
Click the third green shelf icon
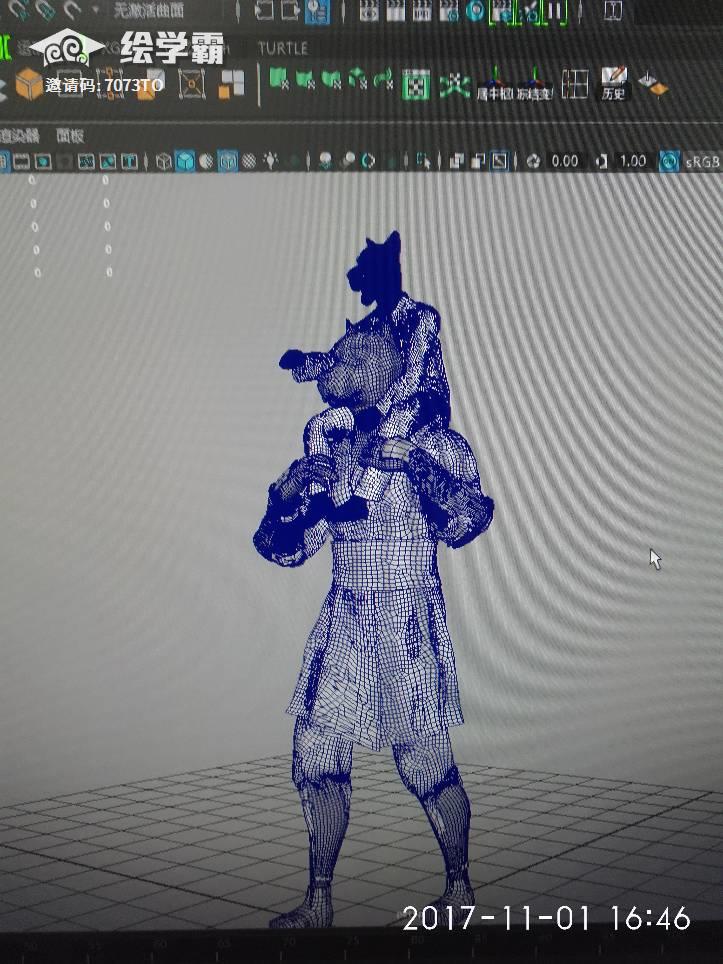331,79
